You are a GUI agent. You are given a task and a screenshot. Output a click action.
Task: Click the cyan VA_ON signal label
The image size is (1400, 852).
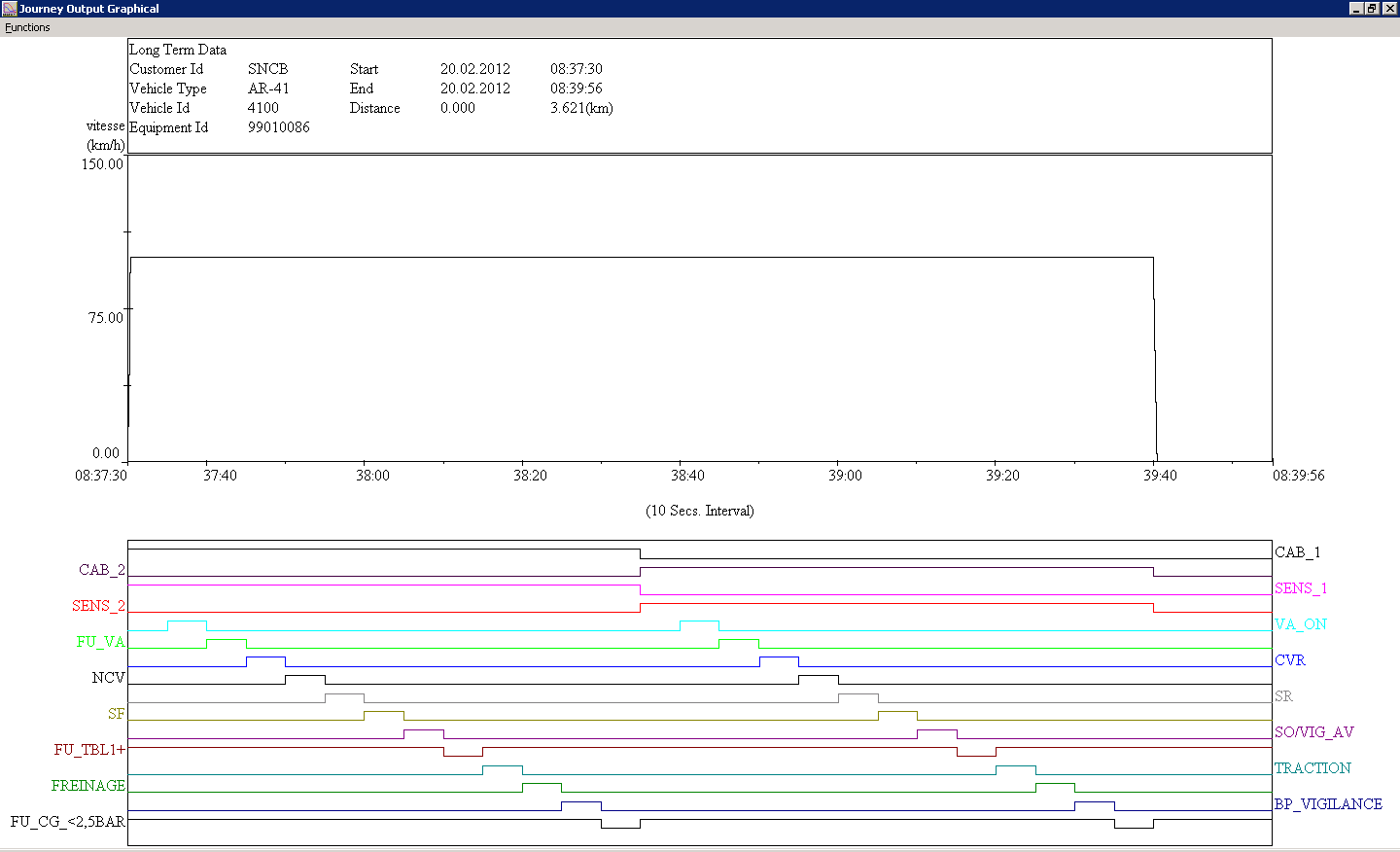click(x=1301, y=624)
